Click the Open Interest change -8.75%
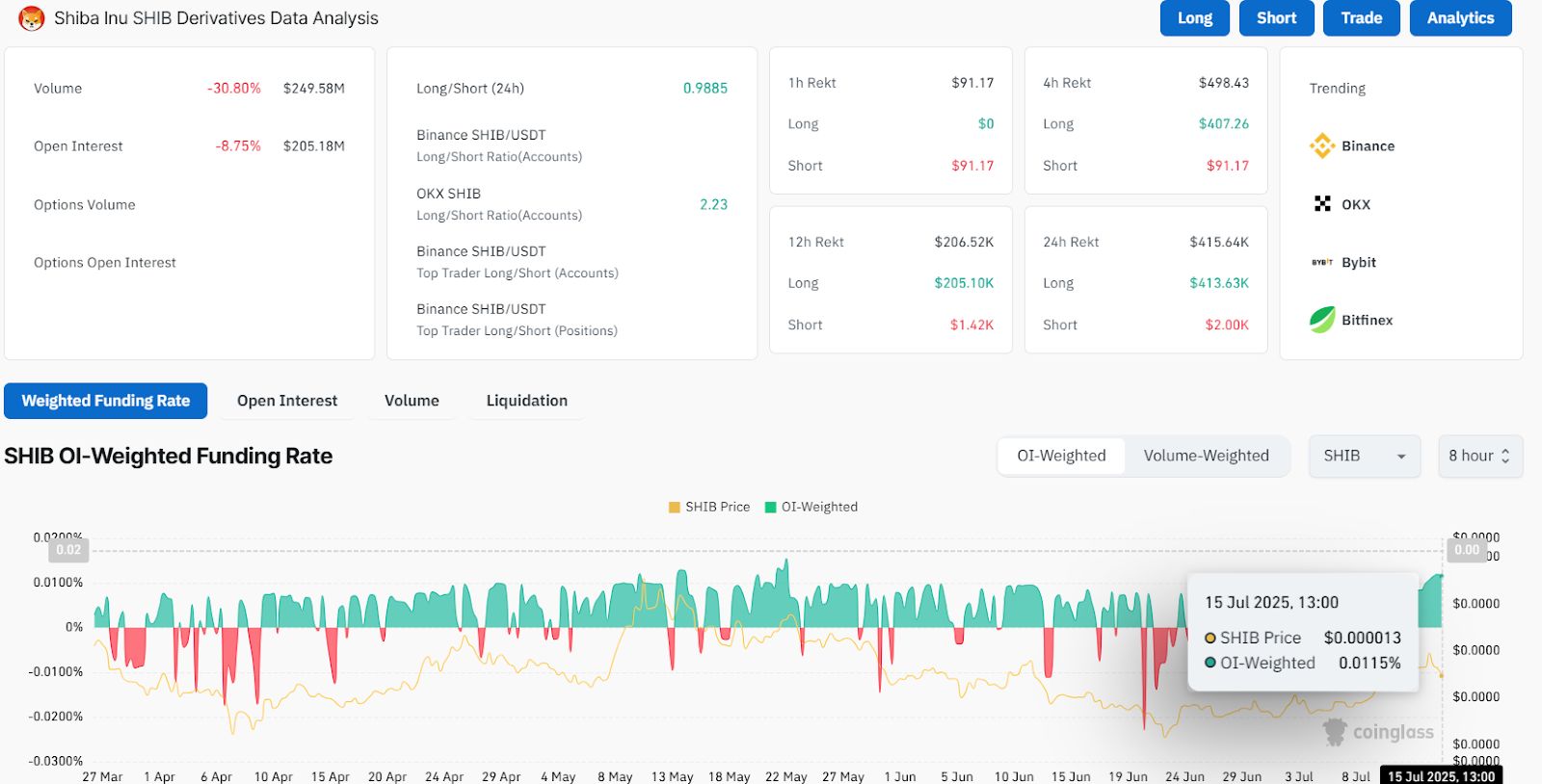 [x=238, y=145]
